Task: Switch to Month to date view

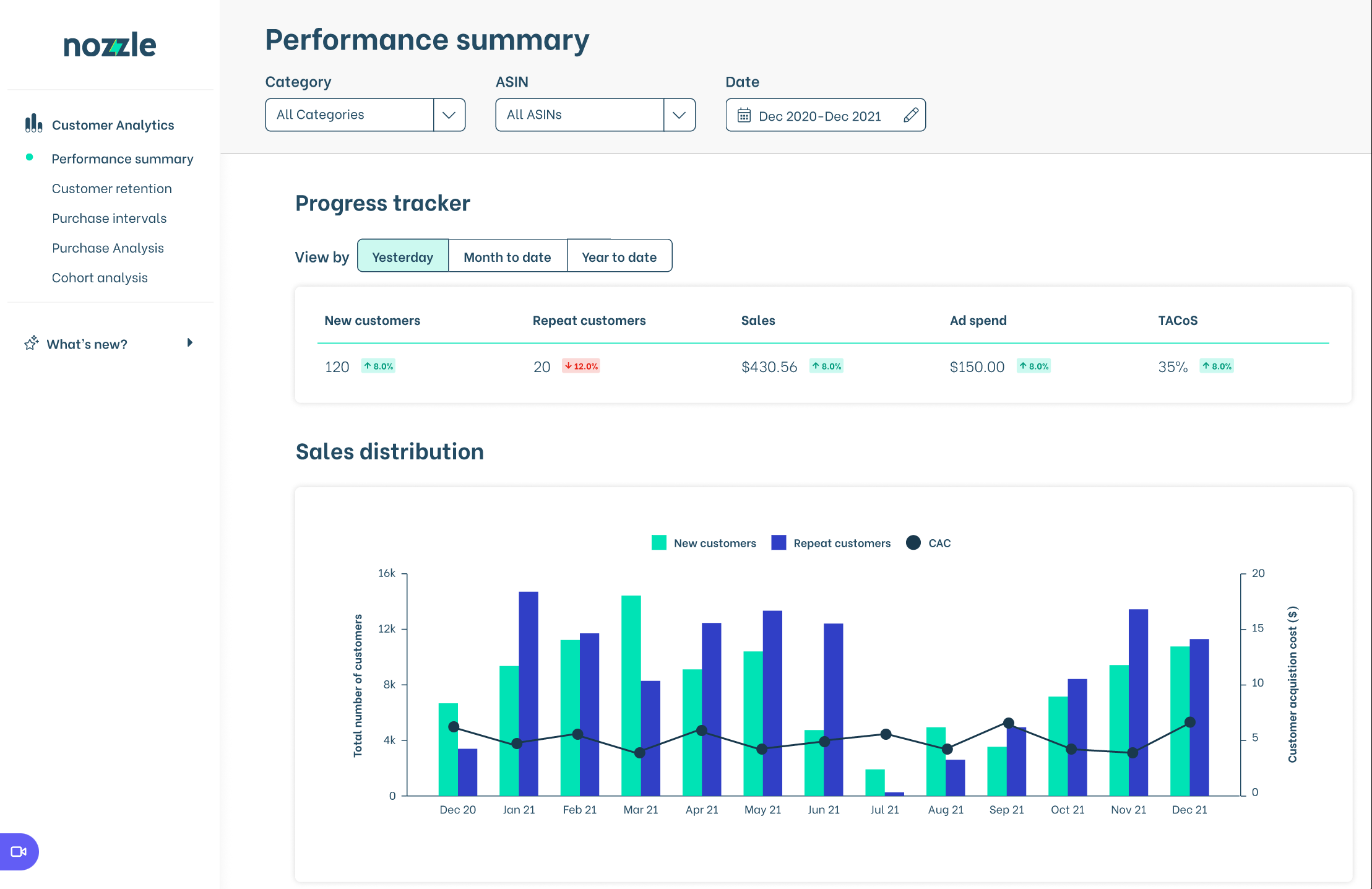Action: pos(507,257)
